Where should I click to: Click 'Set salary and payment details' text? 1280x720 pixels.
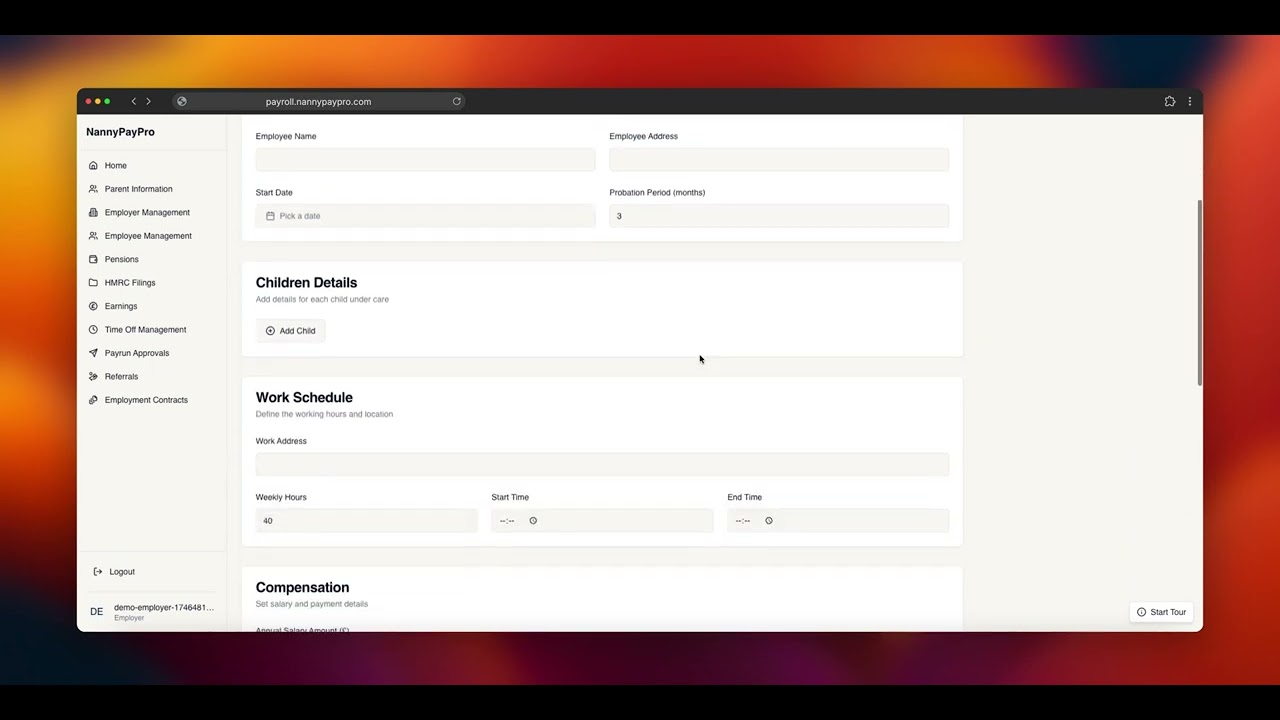[312, 604]
